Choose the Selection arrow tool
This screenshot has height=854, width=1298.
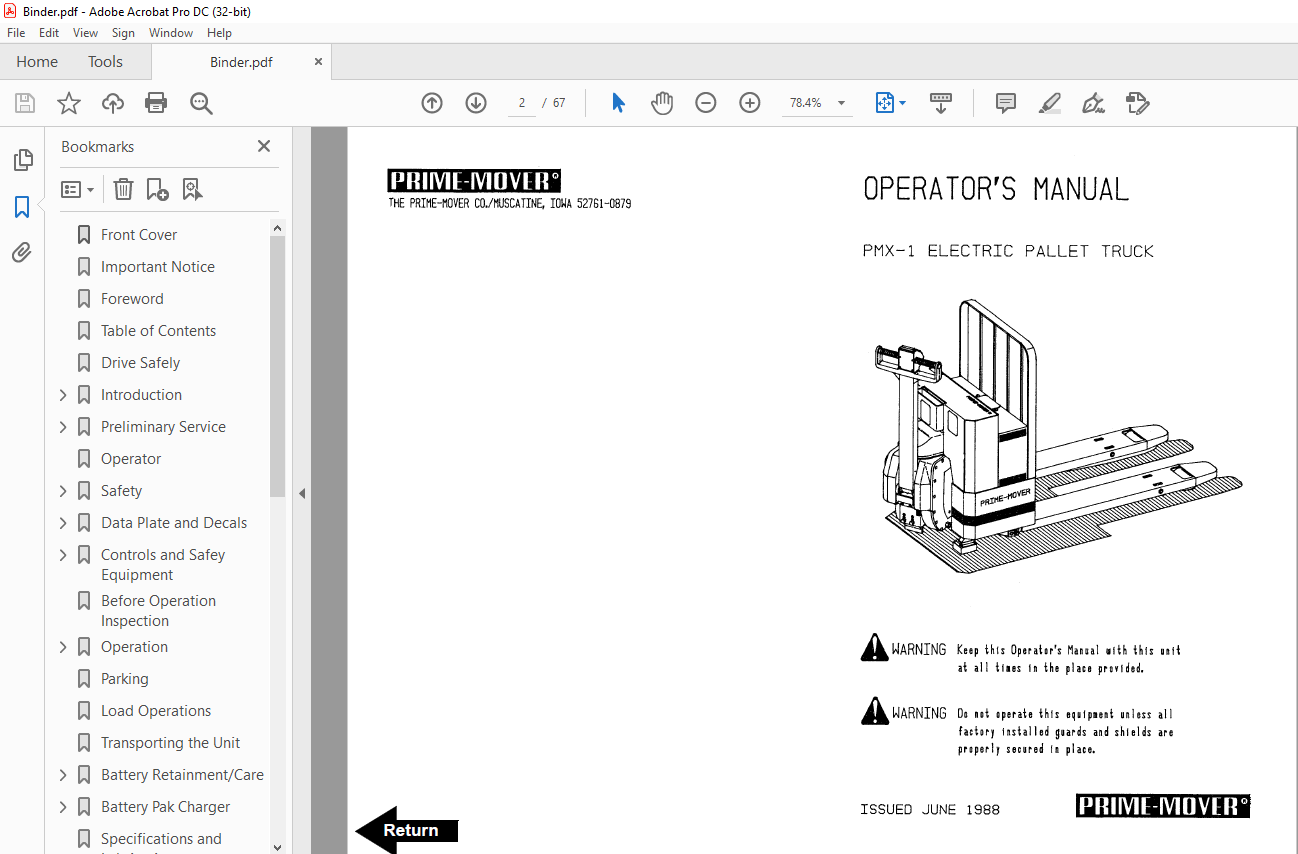click(x=618, y=103)
